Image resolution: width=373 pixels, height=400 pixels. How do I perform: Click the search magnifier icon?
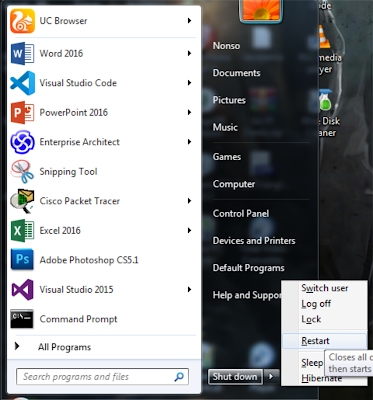click(179, 377)
